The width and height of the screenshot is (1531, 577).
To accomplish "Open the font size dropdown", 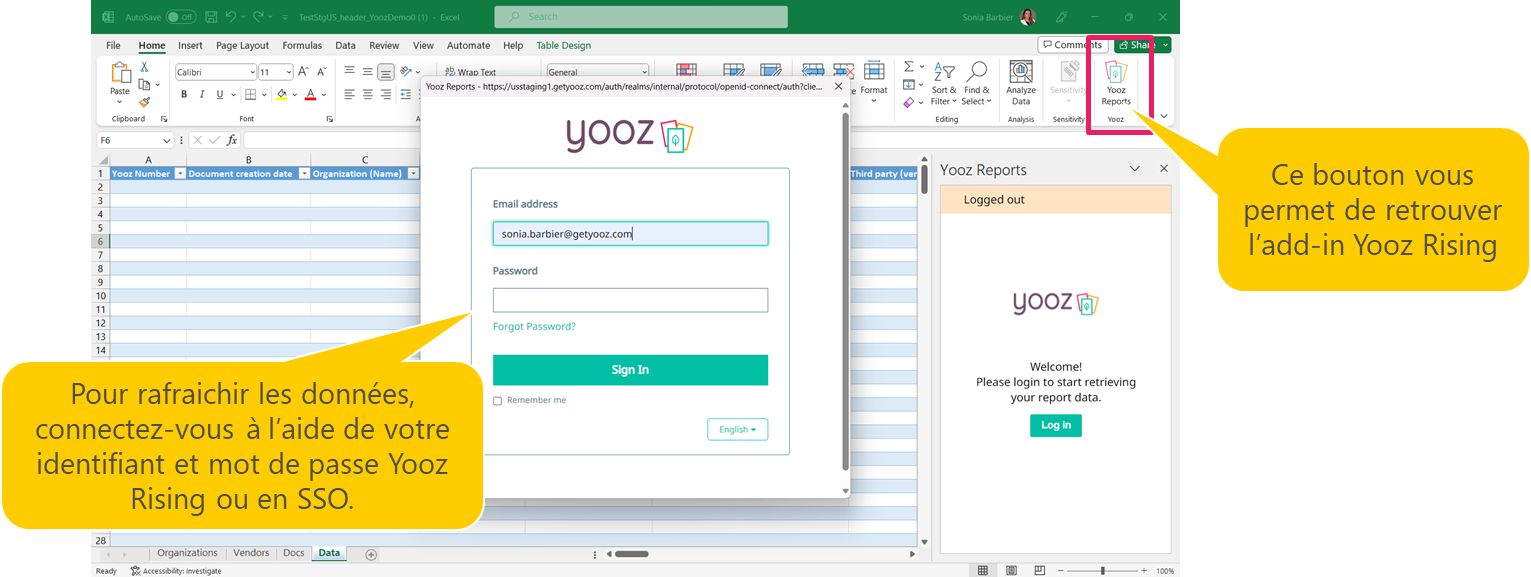I will [x=289, y=72].
